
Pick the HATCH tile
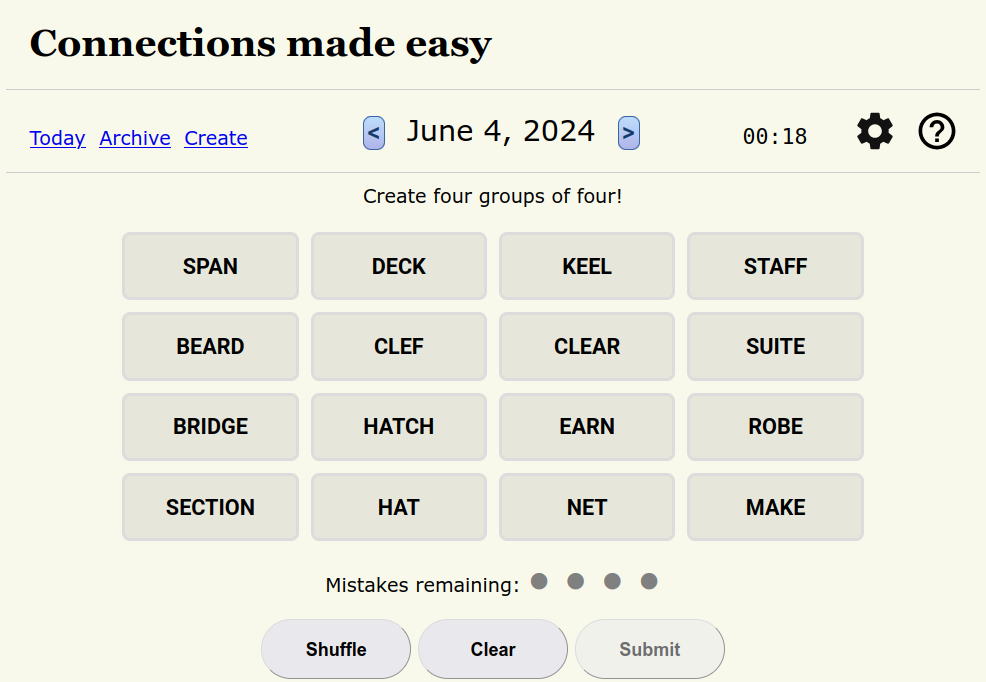pyautogui.click(x=398, y=426)
